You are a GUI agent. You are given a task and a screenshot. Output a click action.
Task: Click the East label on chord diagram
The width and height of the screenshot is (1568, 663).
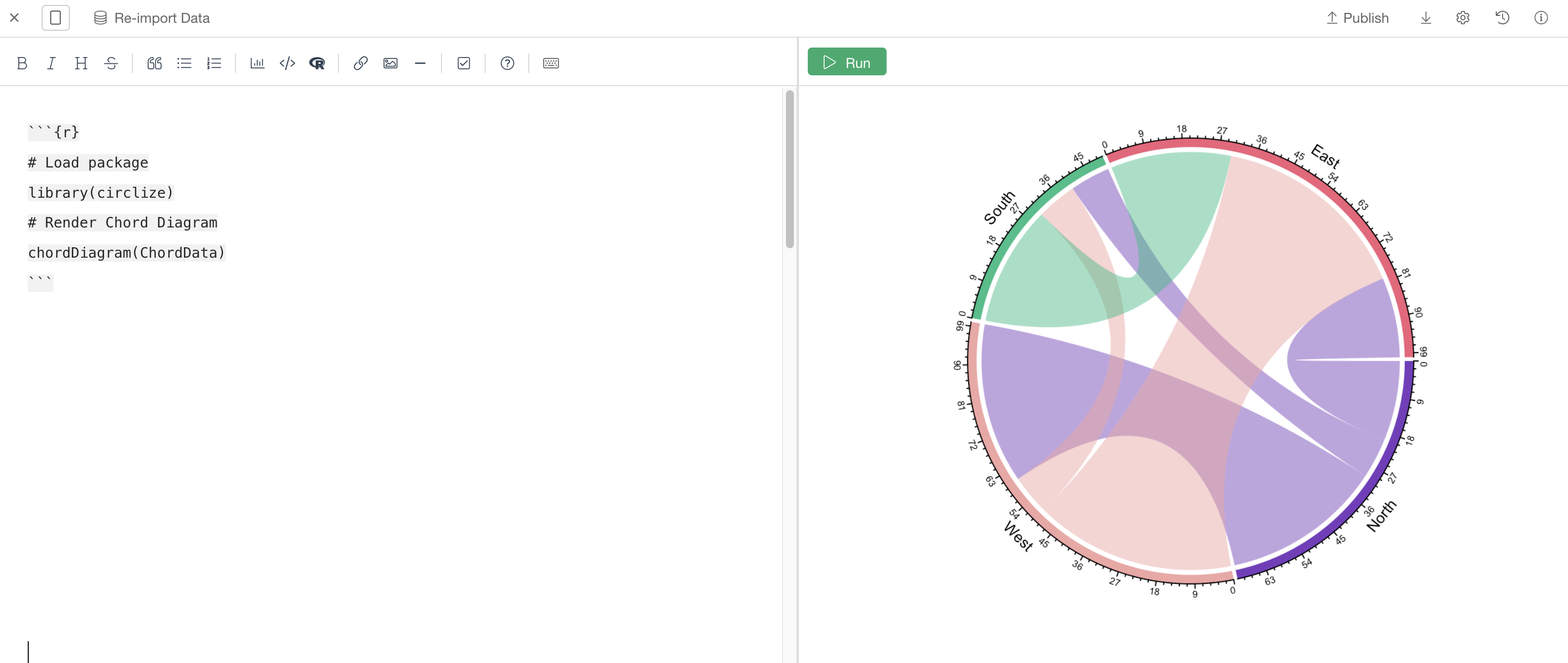click(1325, 156)
